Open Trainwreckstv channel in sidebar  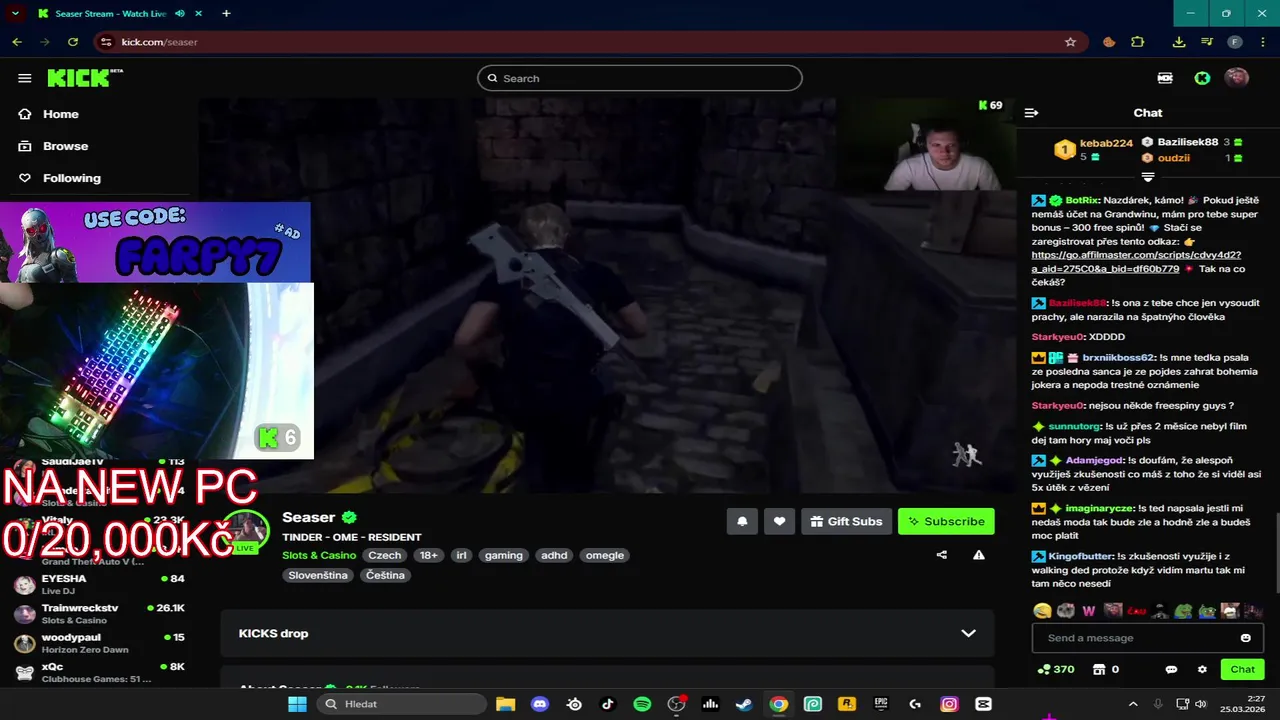(x=98, y=613)
